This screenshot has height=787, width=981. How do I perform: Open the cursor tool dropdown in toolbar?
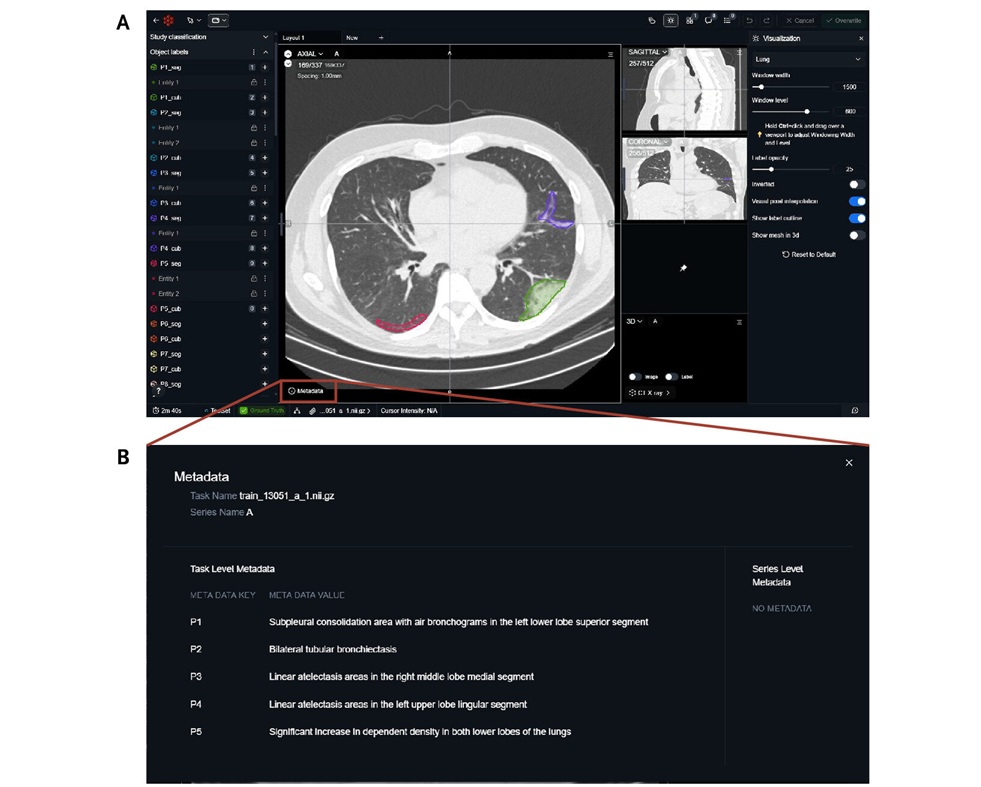coord(193,21)
